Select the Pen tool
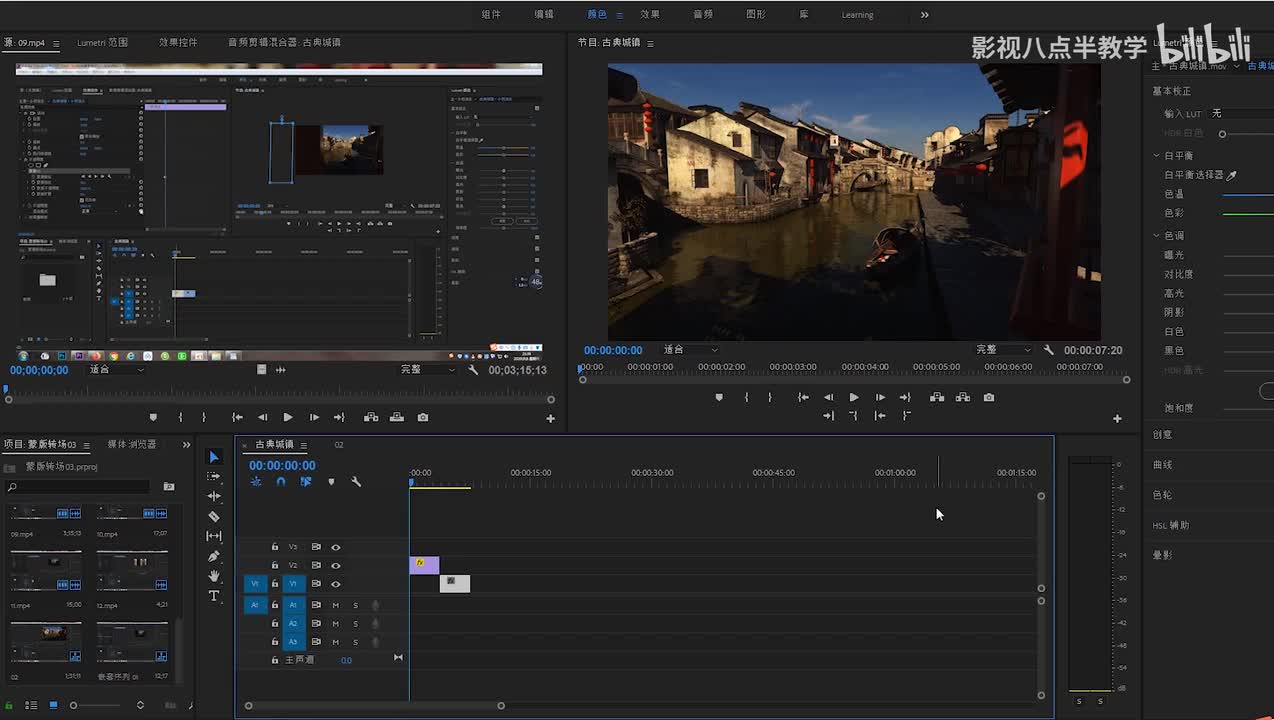The image size is (1274, 720). click(x=214, y=556)
